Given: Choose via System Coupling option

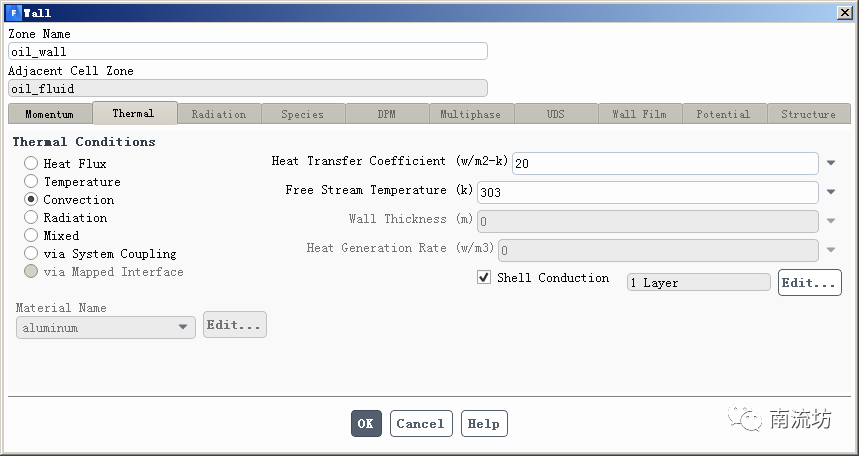Looking at the screenshot, I should (x=100, y=254).
